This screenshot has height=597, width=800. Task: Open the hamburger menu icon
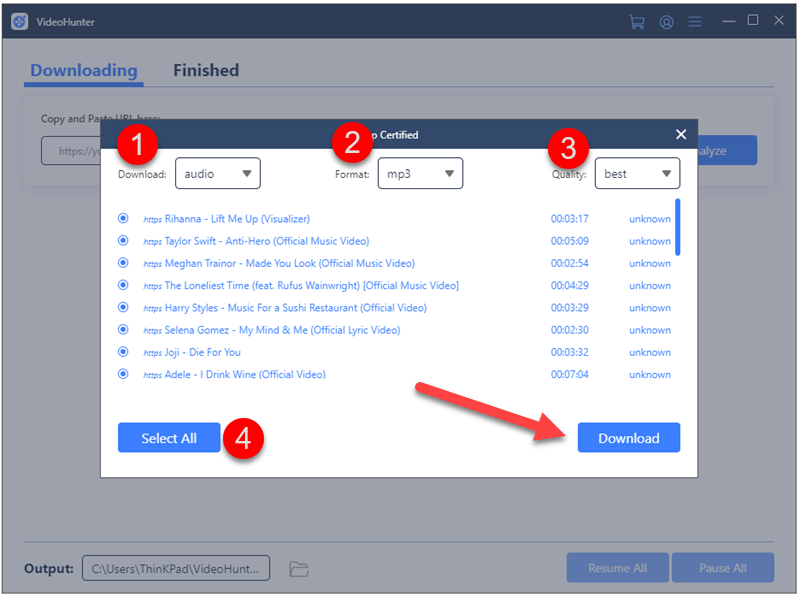coord(694,22)
